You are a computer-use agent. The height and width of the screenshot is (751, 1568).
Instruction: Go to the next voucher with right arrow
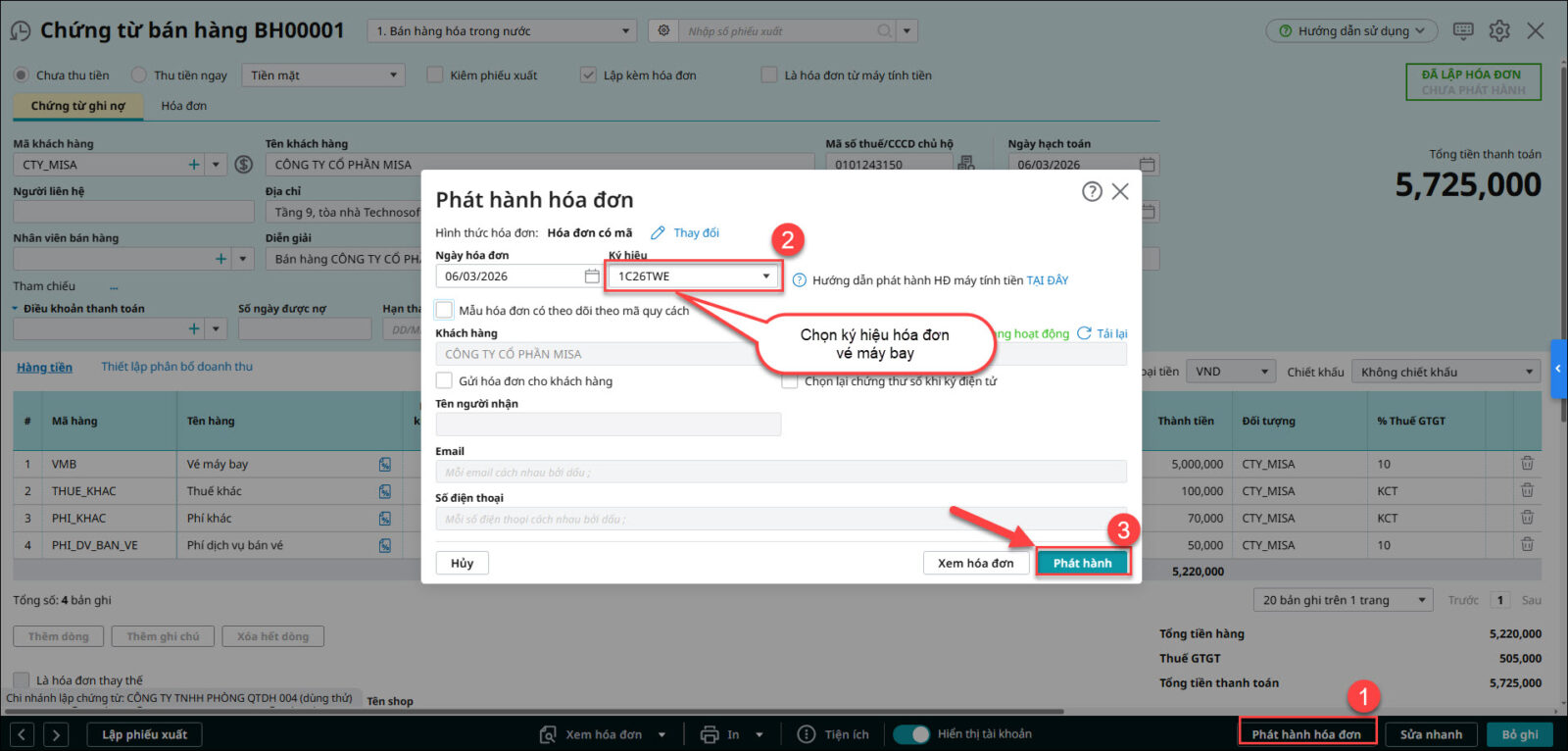coord(56,734)
